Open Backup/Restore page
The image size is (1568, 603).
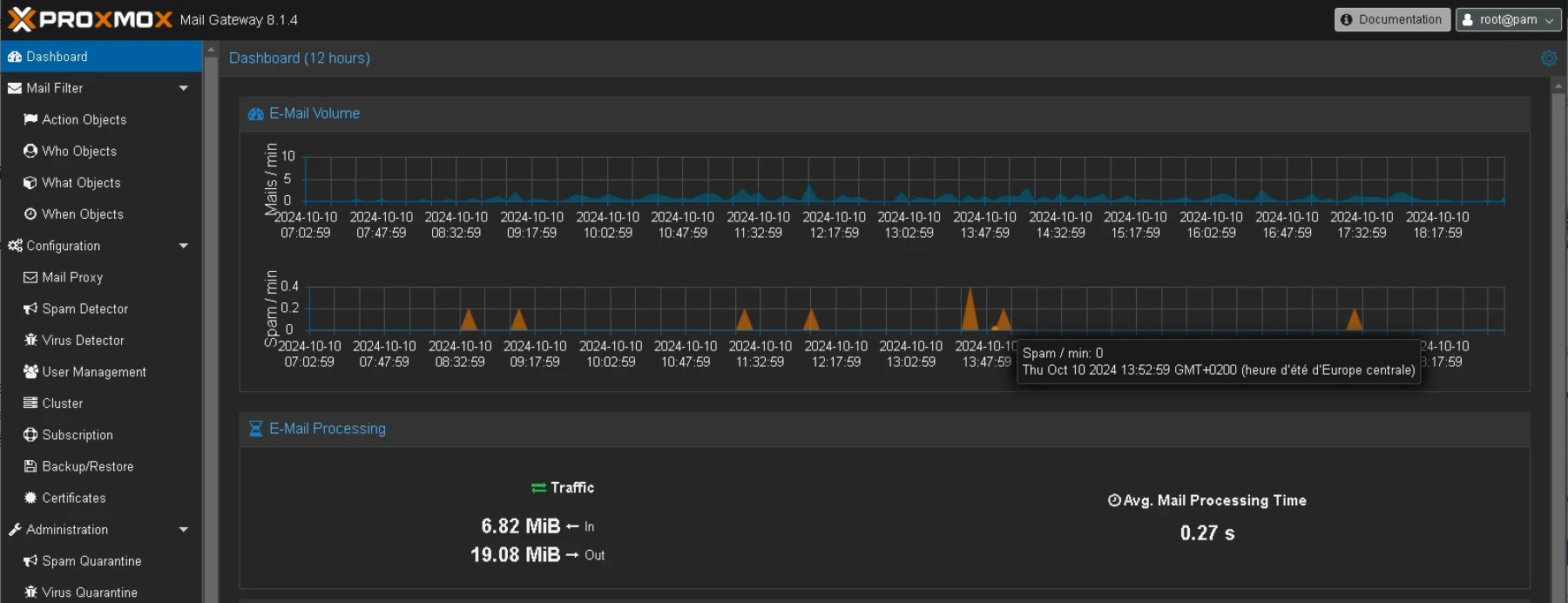pyautogui.click(x=87, y=466)
